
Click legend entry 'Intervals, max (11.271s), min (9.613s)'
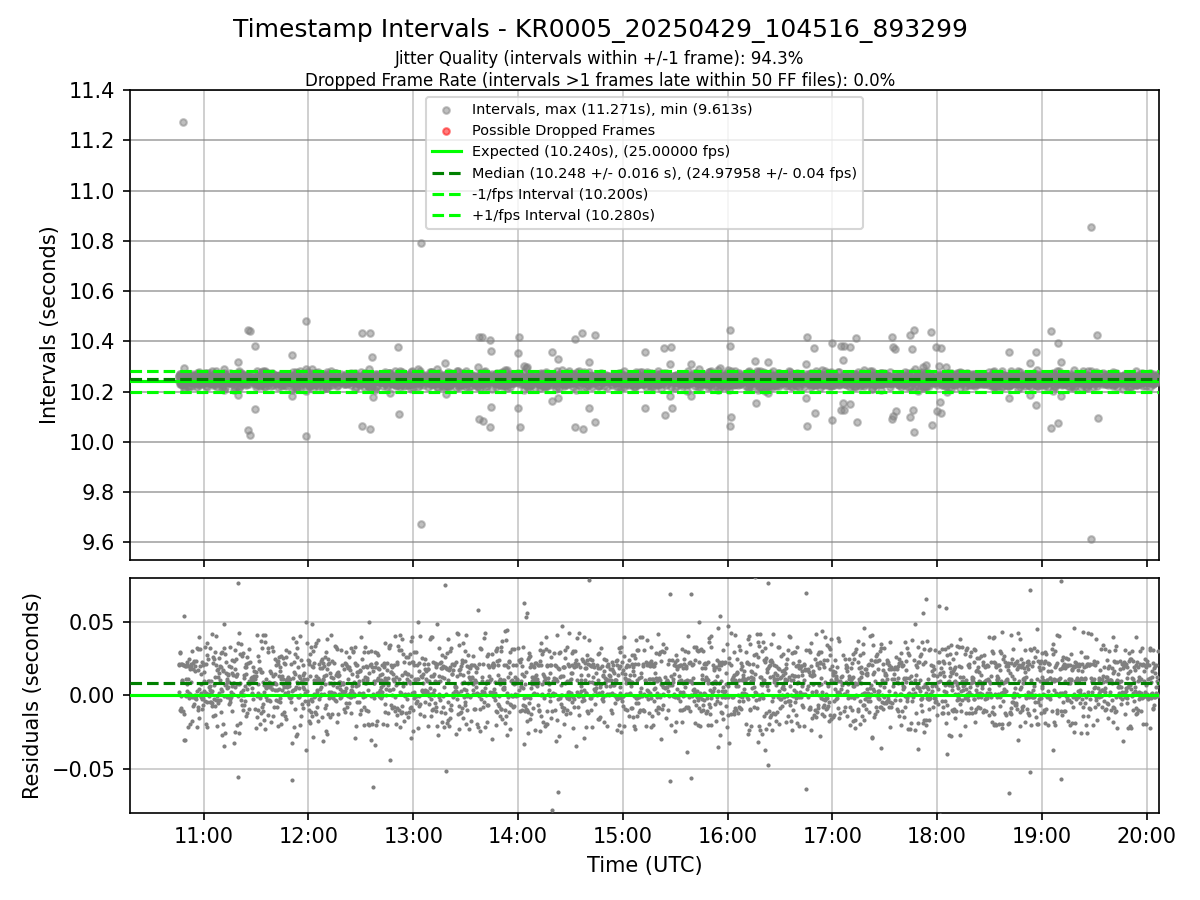pyautogui.click(x=612, y=109)
